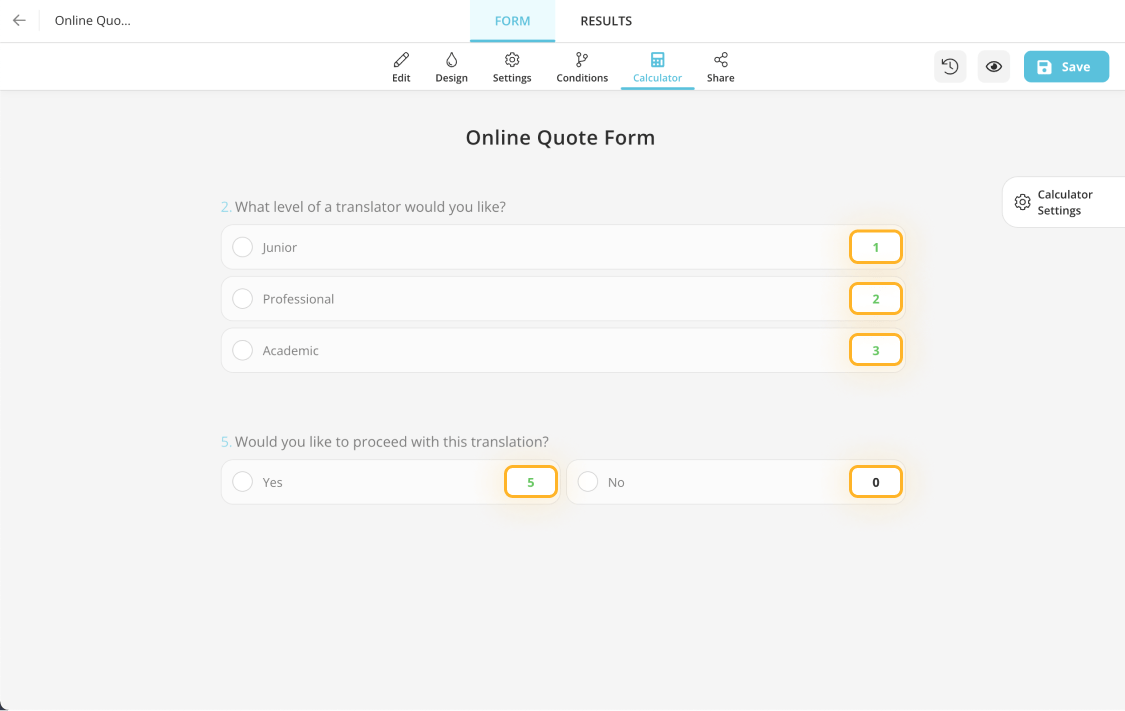Choose No to decline the translation
Image resolution: width=1125 pixels, height=711 pixels.
[587, 481]
